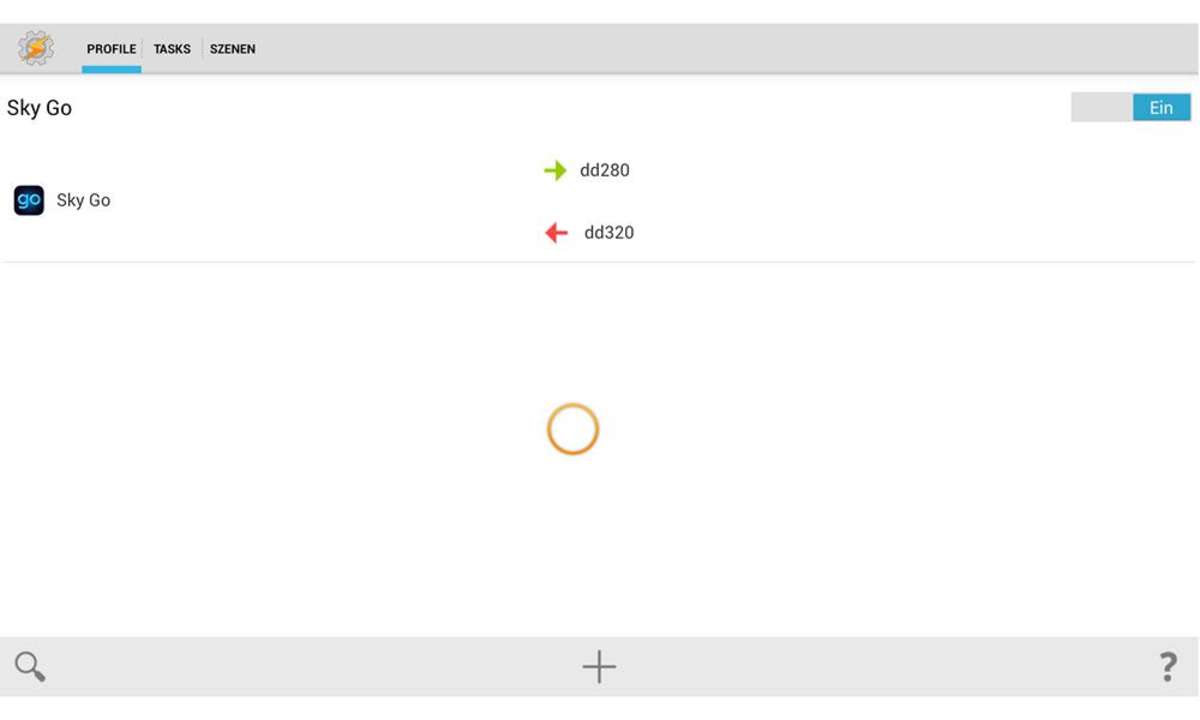
Task: Click the orange circle touch indicator
Action: coord(573,429)
